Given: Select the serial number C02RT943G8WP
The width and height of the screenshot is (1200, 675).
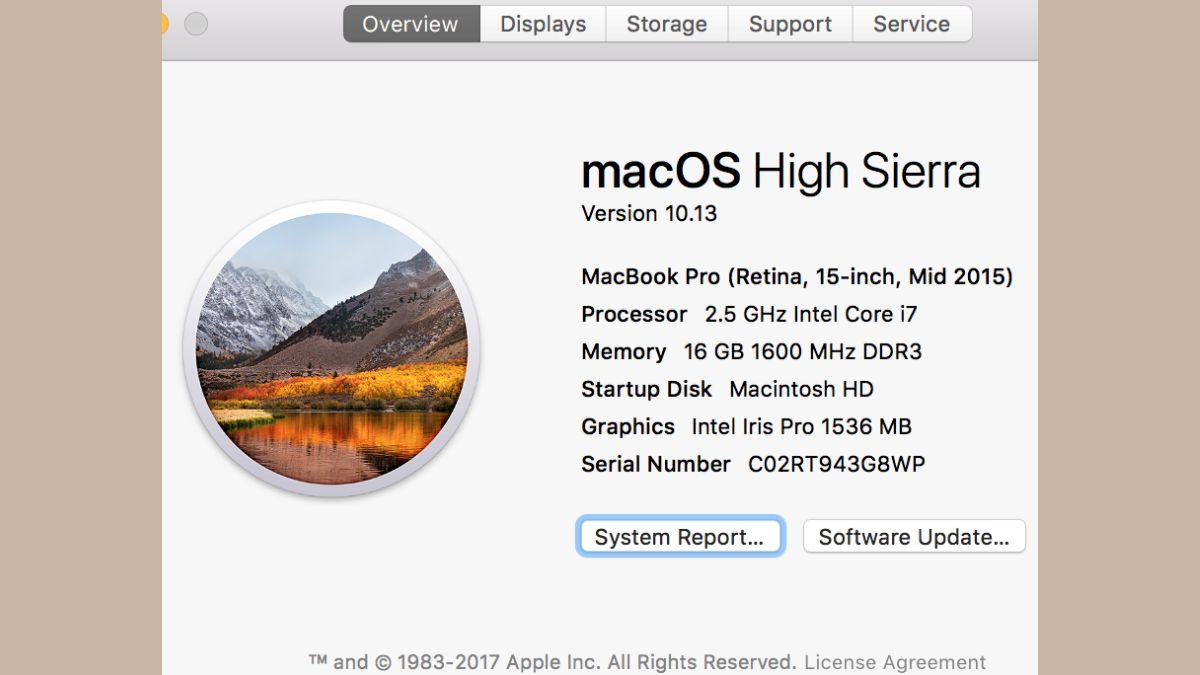Looking at the screenshot, I should [837, 464].
